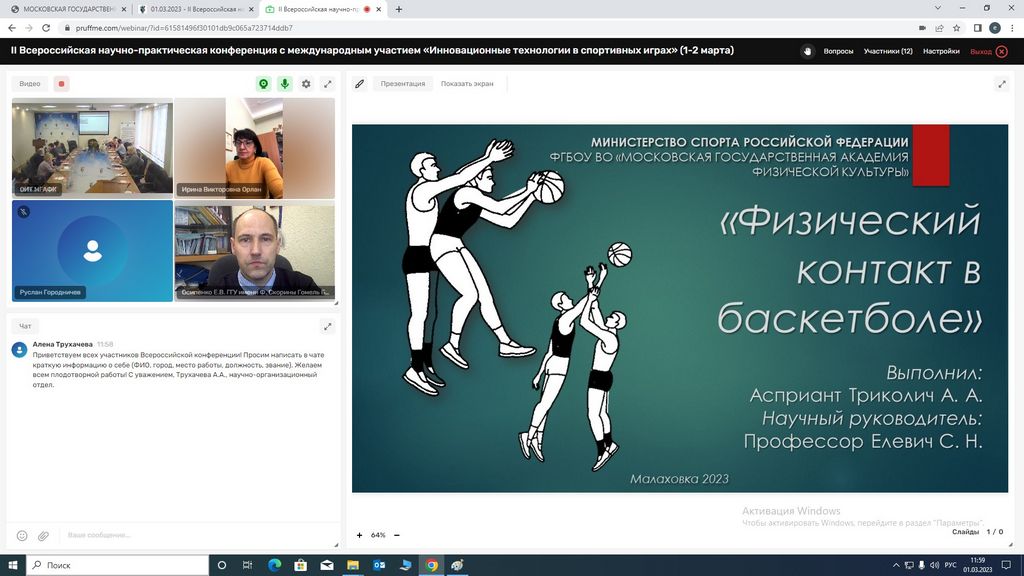Zoom in the slide with plus
This screenshot has height=576, width=1024.
pos(359,535)
